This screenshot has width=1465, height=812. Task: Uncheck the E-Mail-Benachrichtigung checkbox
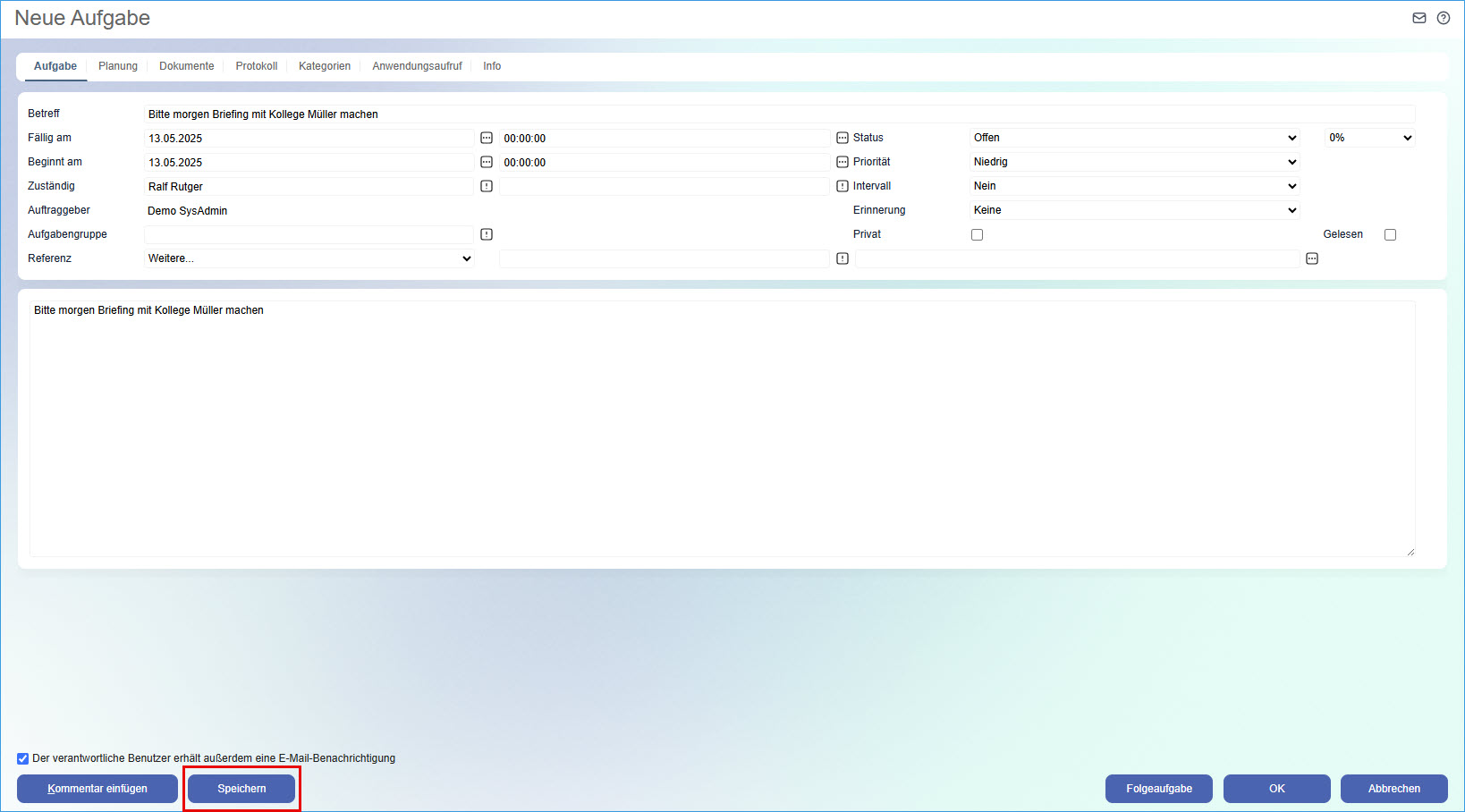[23, 758]
